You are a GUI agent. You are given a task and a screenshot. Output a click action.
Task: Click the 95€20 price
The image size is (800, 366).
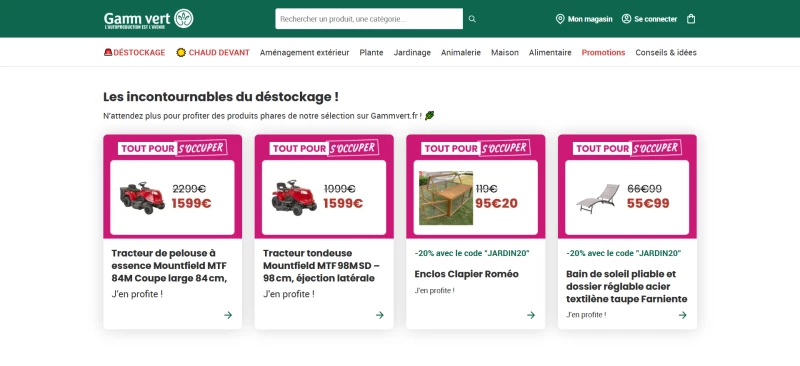(x=496, y=203)
